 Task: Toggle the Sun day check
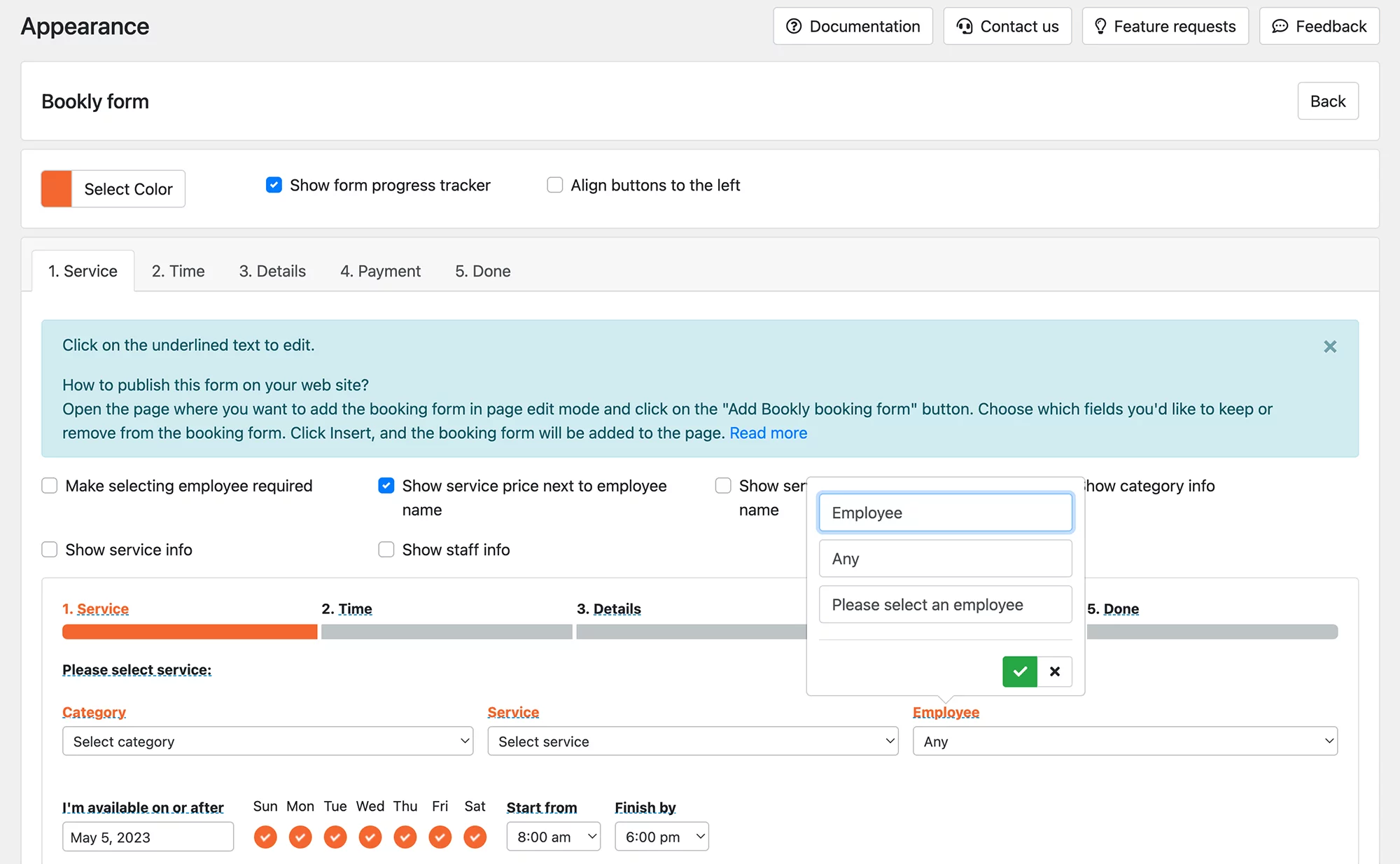click(265, 837)
